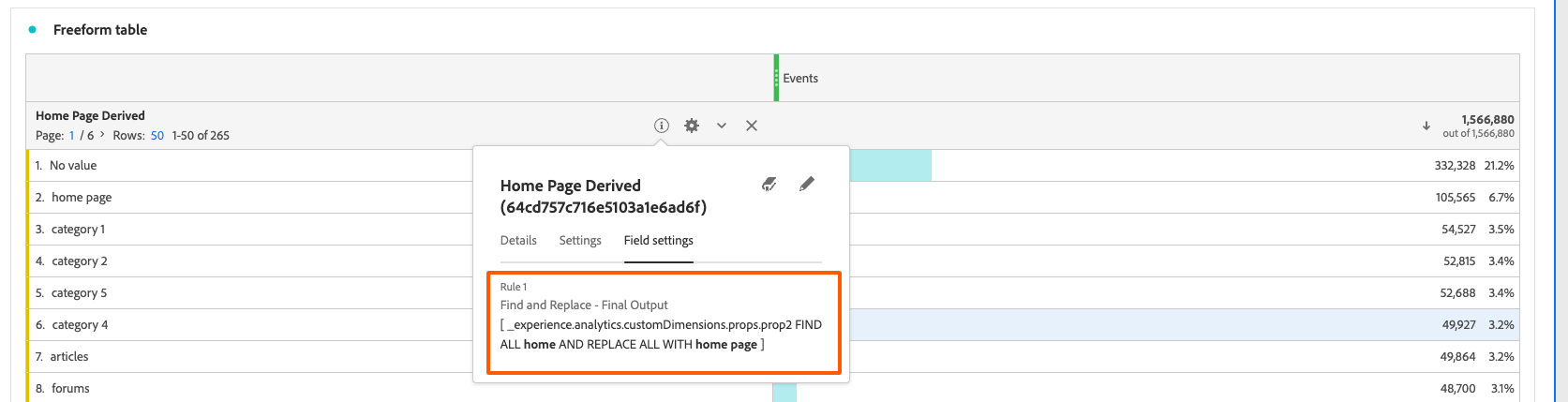Remove the dimension with the X icon

[x=752, y=126]
